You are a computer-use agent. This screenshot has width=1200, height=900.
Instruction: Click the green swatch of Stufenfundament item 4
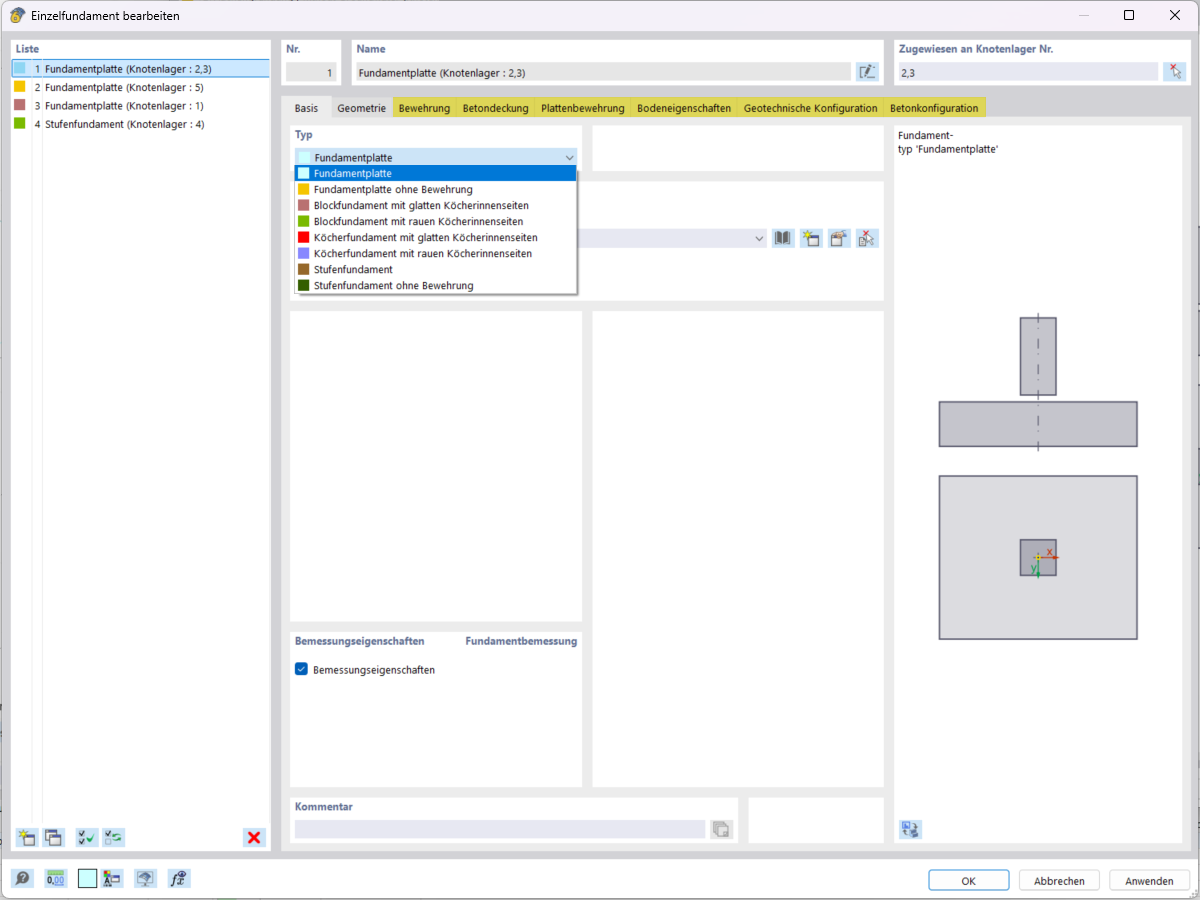(x=20, y=124)
